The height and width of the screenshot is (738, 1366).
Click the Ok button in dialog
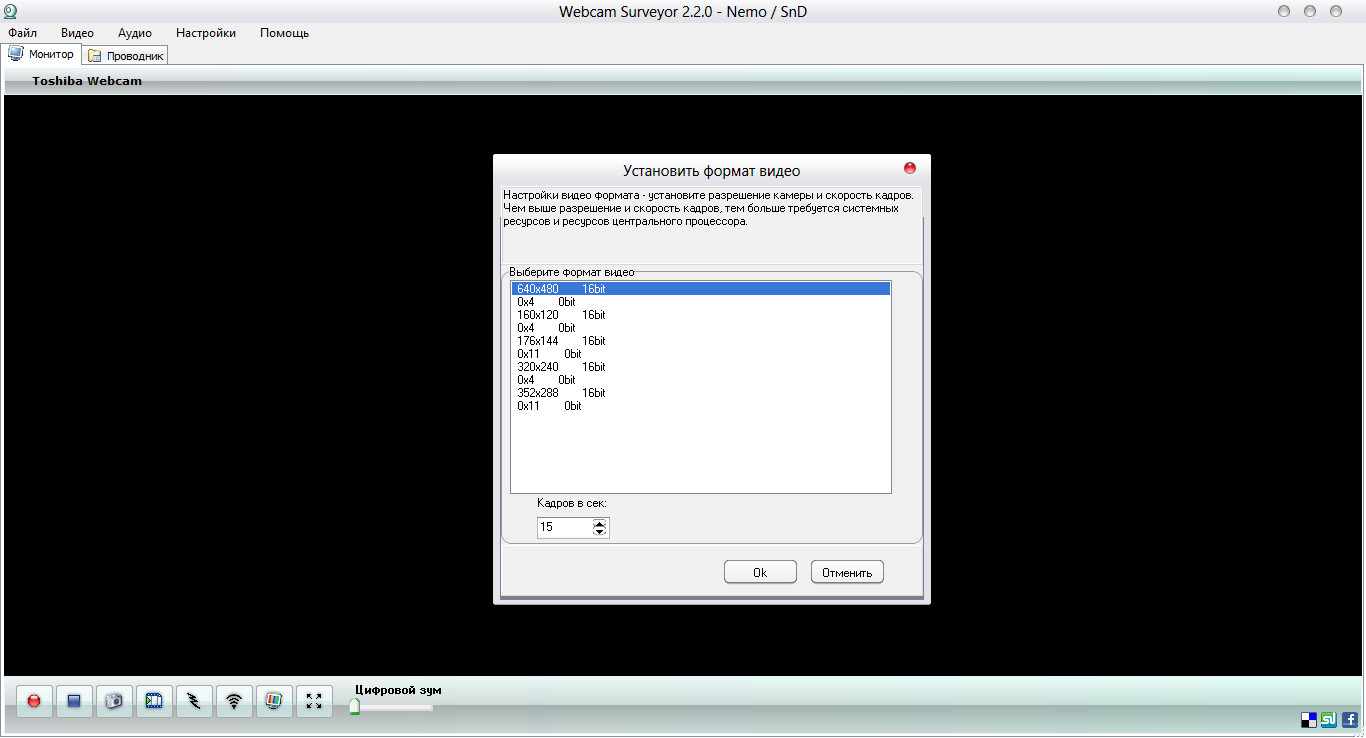(x=760, y=572)
